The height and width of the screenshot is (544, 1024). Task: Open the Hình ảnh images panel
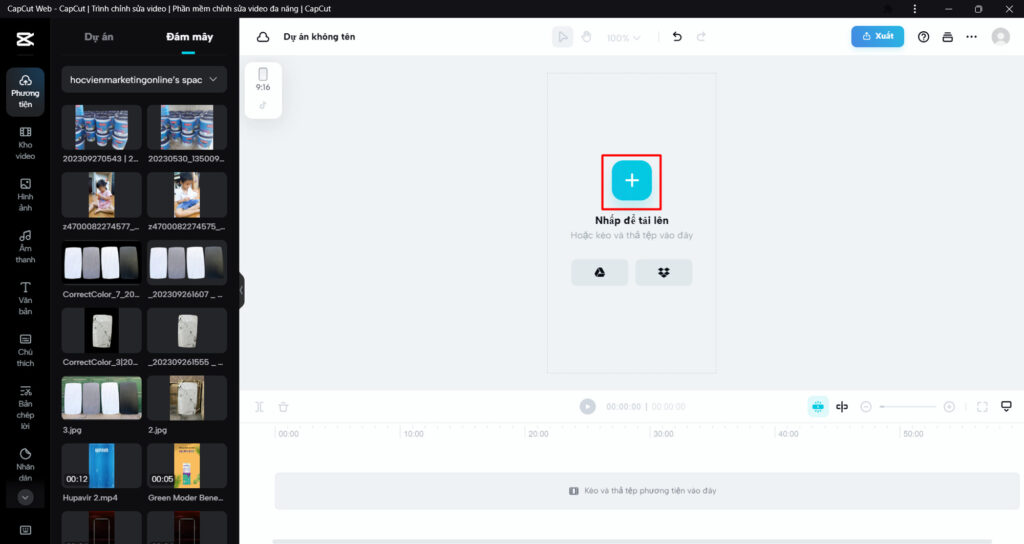tap(25, 195)
